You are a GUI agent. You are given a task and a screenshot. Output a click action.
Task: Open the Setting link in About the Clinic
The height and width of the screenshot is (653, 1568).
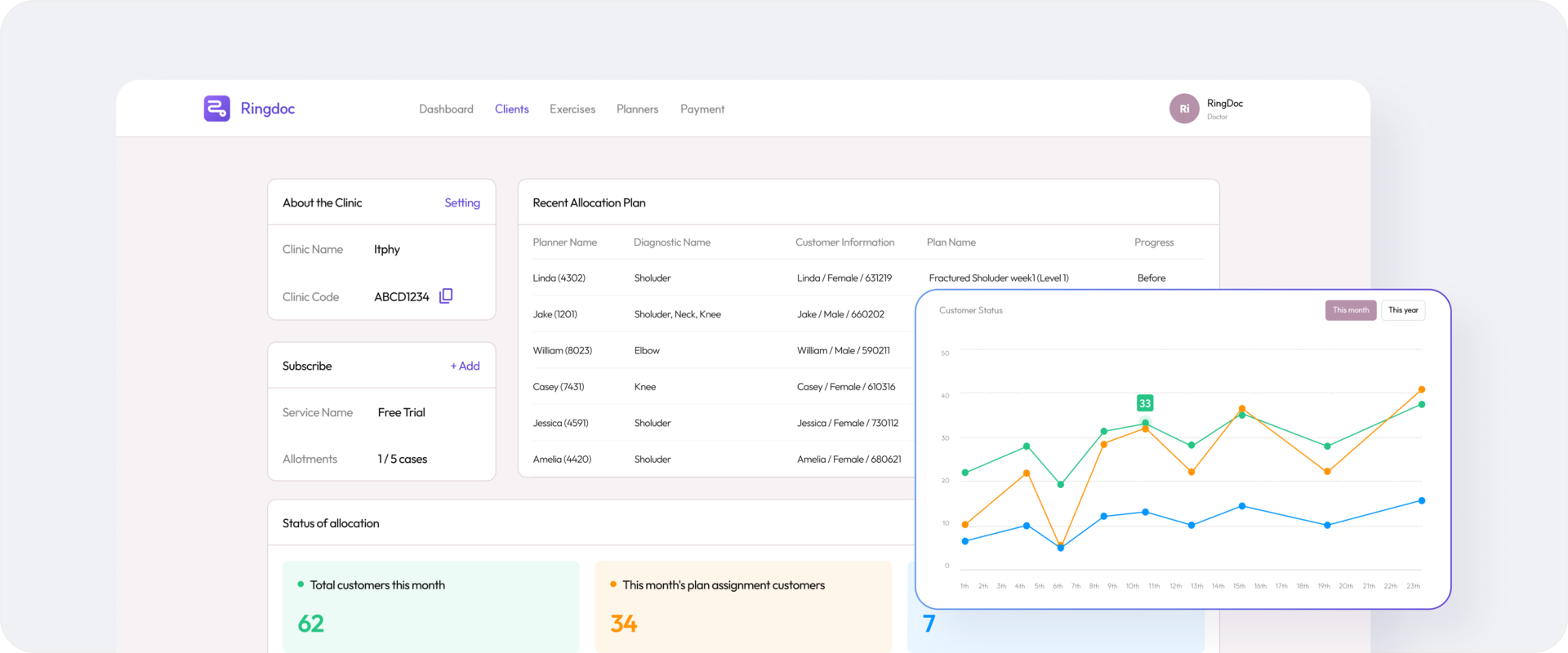[x=462, y=203]
